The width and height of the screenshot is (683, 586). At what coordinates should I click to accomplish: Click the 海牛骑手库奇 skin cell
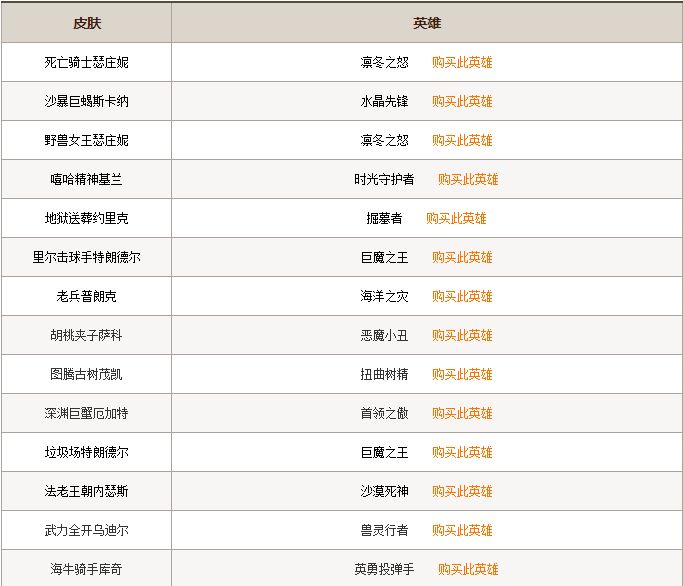[x=87, y=569]
